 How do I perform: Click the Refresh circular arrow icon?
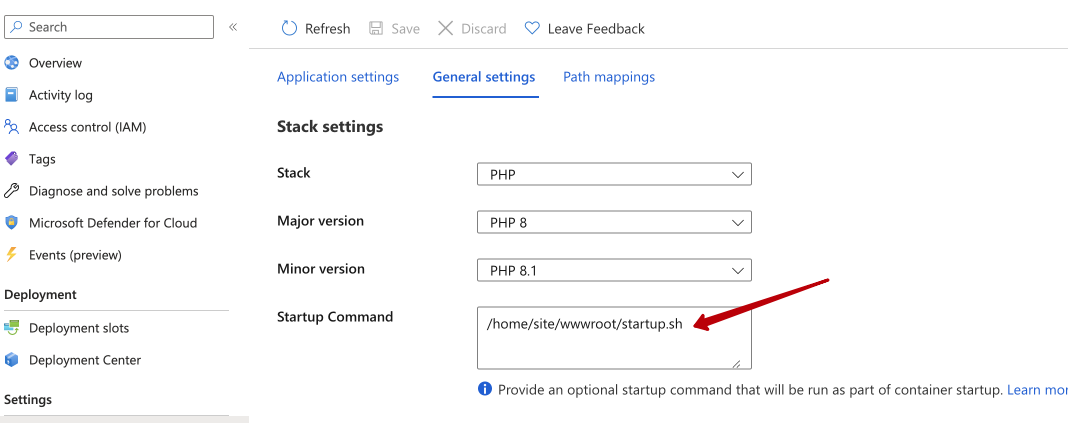[x=289, y=29]
